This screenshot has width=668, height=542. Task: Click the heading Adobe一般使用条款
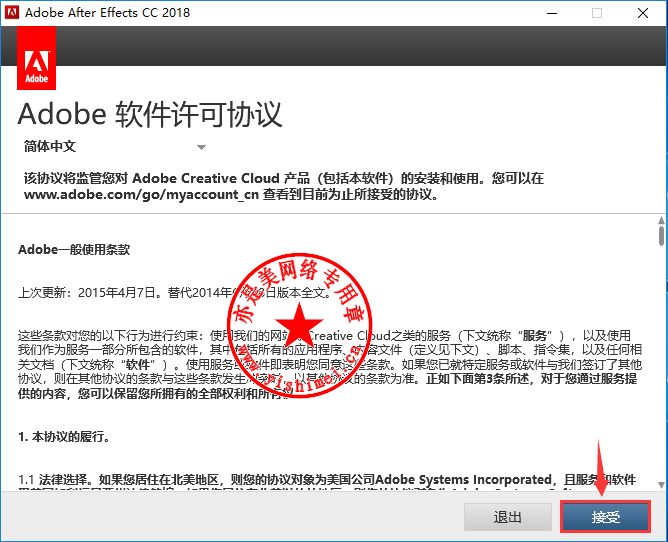[x=74, y=249]
